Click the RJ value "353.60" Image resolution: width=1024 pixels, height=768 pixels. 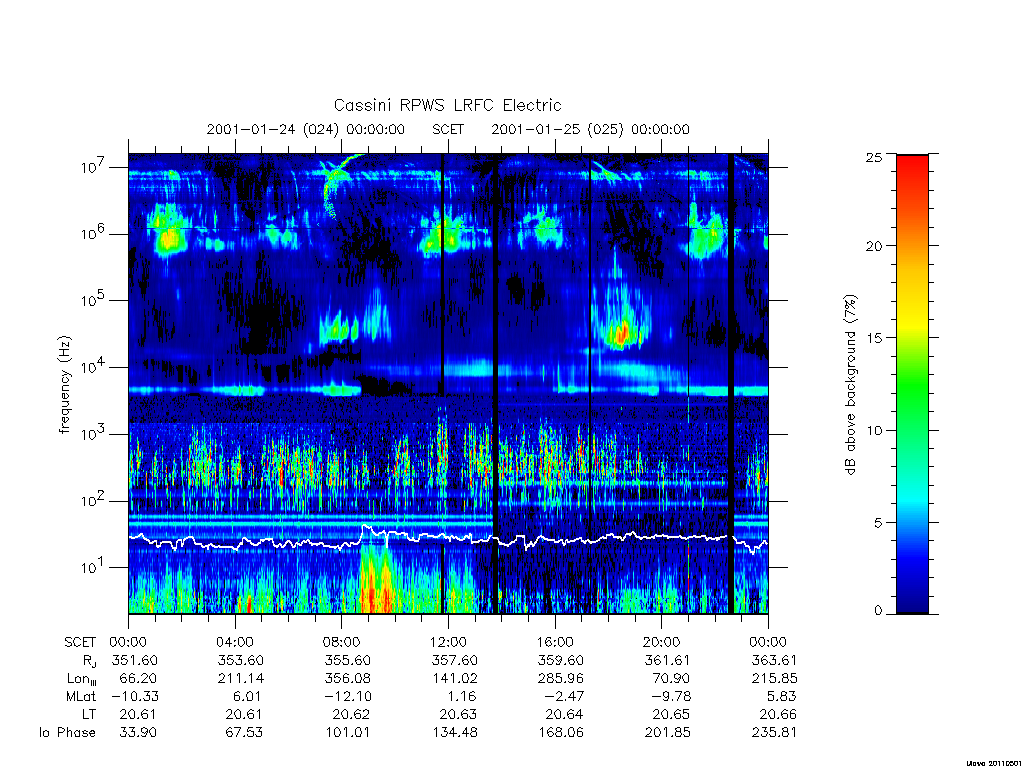point(240,660)
